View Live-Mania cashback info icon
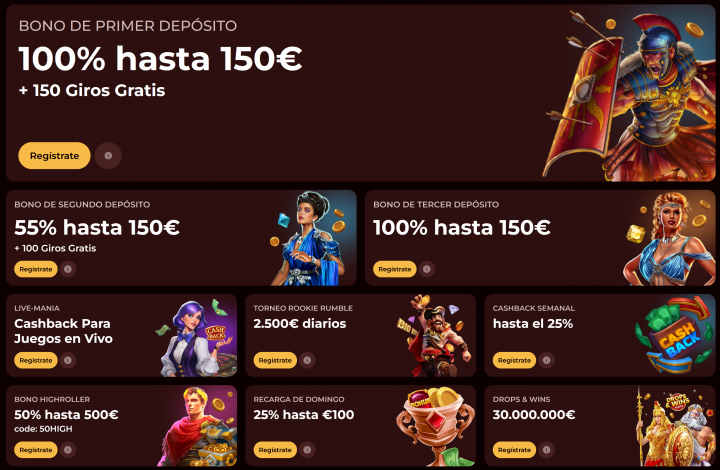The height and width of the screenshot is (470, 720). click(68, 360)
